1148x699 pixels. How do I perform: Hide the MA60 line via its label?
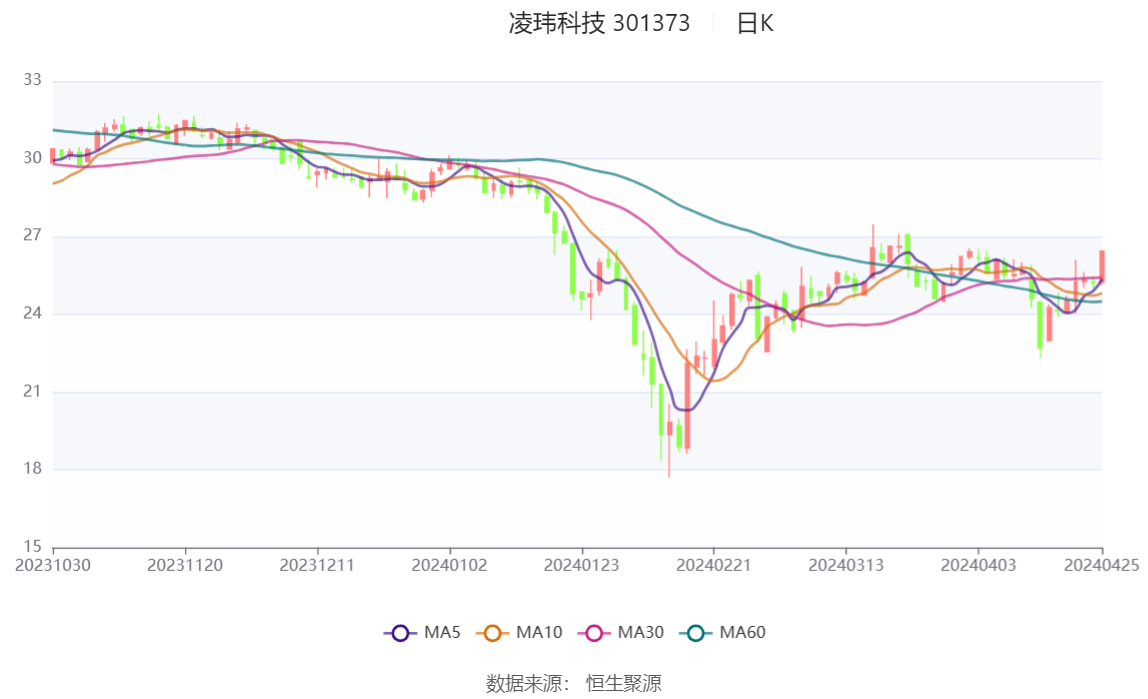click(x=742, y=632)
